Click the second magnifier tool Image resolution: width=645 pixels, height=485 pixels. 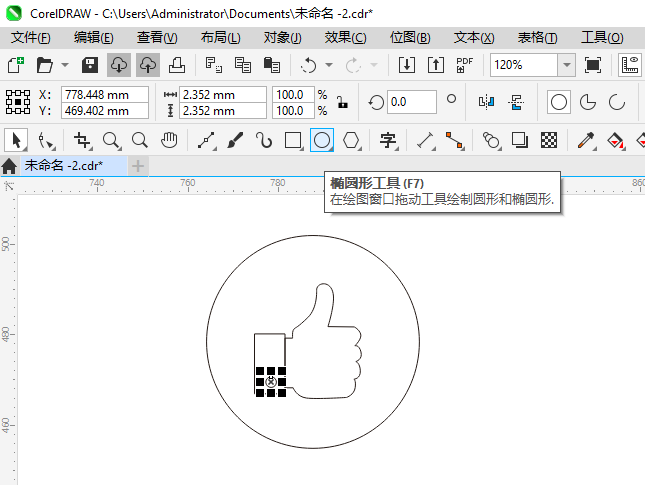coord(140,140)
